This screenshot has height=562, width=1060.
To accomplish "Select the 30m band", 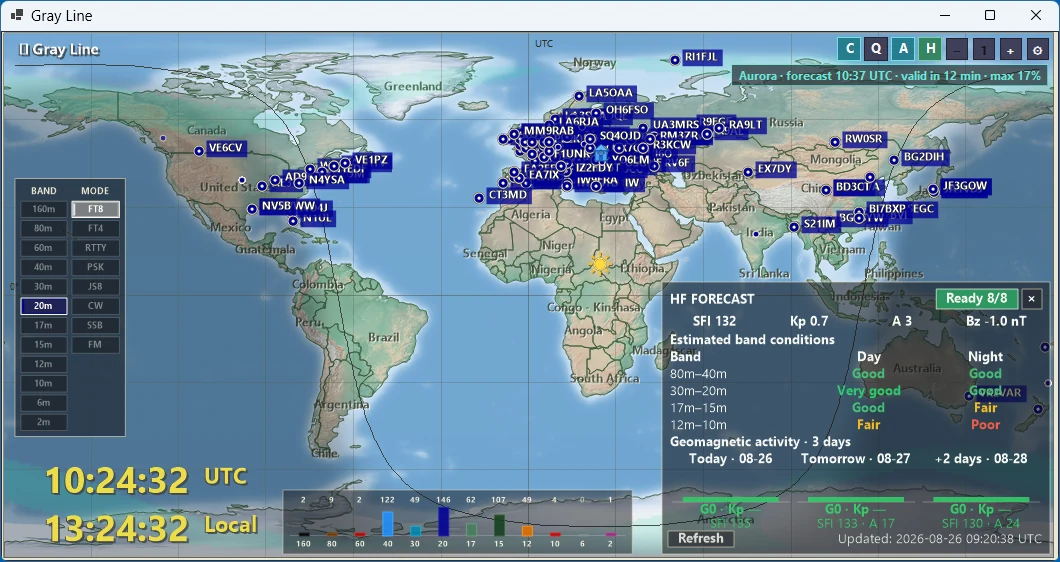I will point(43,287).
